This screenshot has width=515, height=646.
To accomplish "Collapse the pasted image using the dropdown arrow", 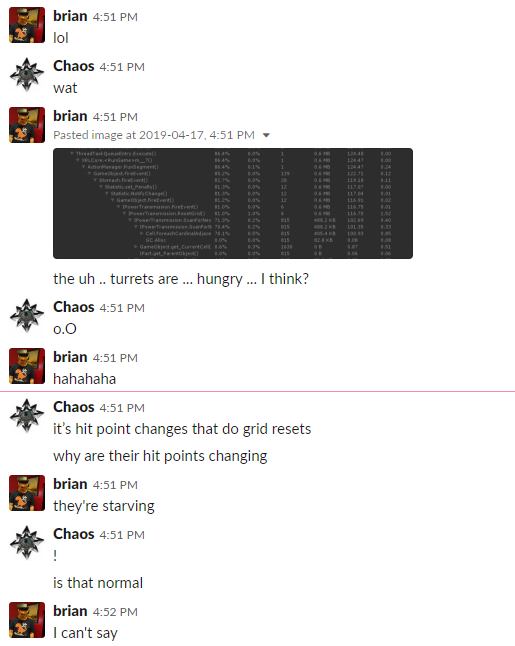I will 266,135.
